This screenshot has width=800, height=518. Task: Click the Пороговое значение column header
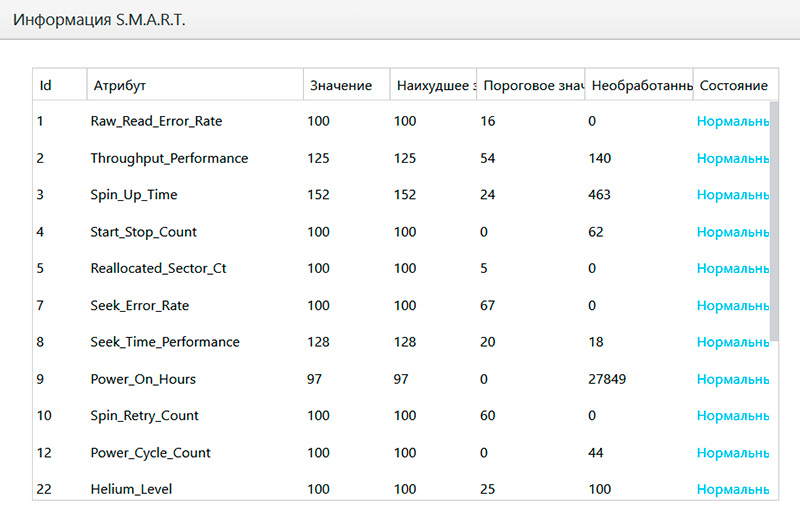531,86
